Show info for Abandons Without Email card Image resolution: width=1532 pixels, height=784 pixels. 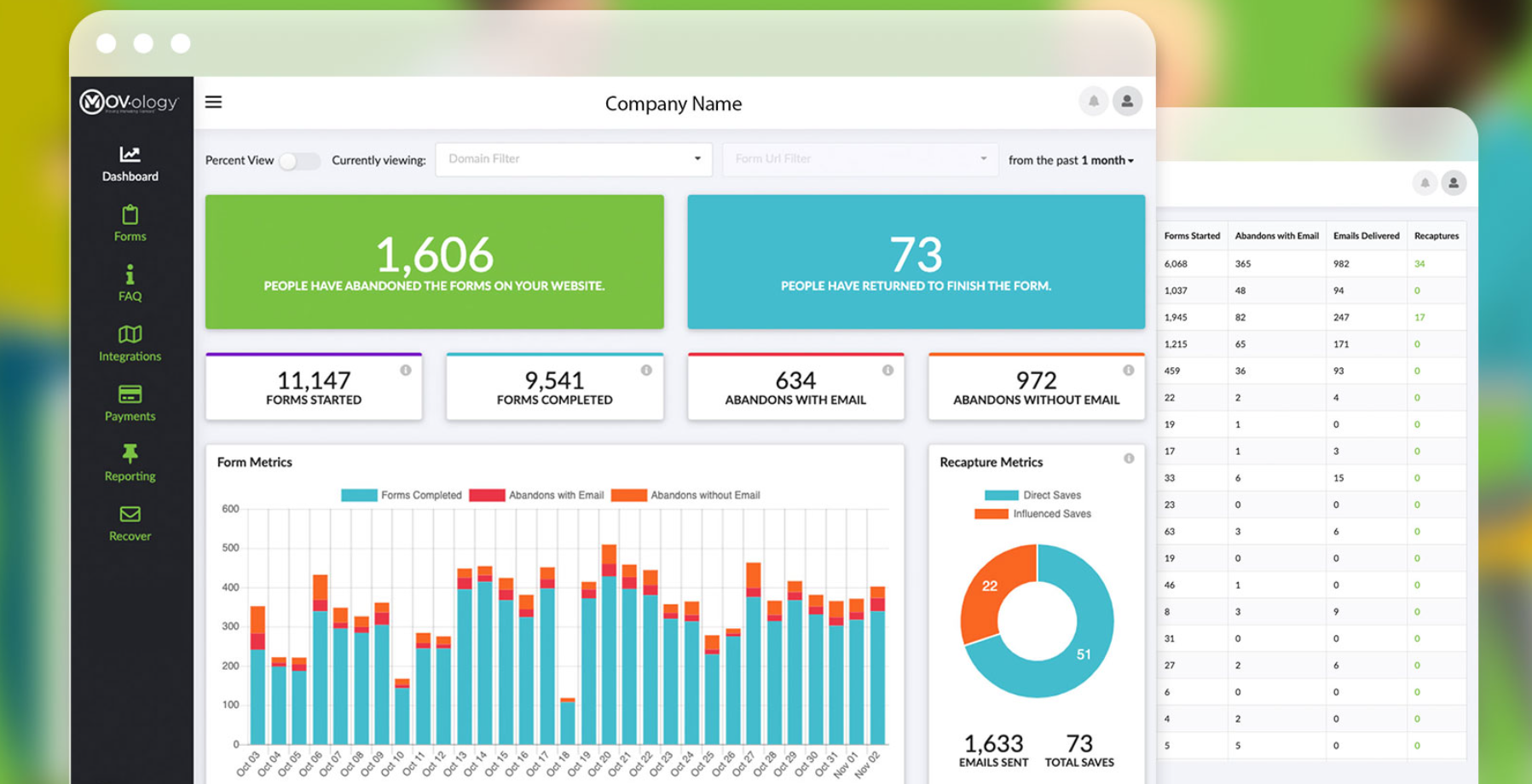click(1128, 370)
